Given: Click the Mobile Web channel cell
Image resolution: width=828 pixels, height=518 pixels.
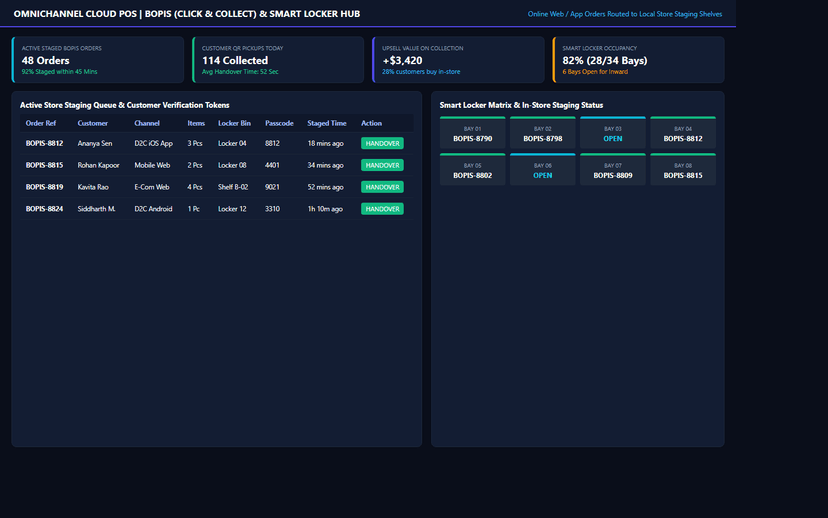Looking at the screenshot, I should [152, 165].
